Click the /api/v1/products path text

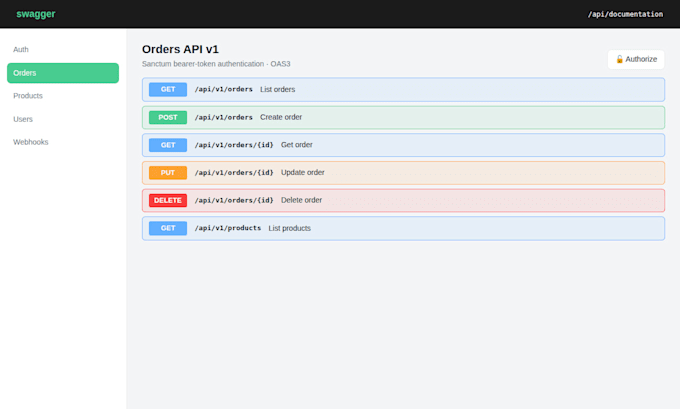point(228,228)
